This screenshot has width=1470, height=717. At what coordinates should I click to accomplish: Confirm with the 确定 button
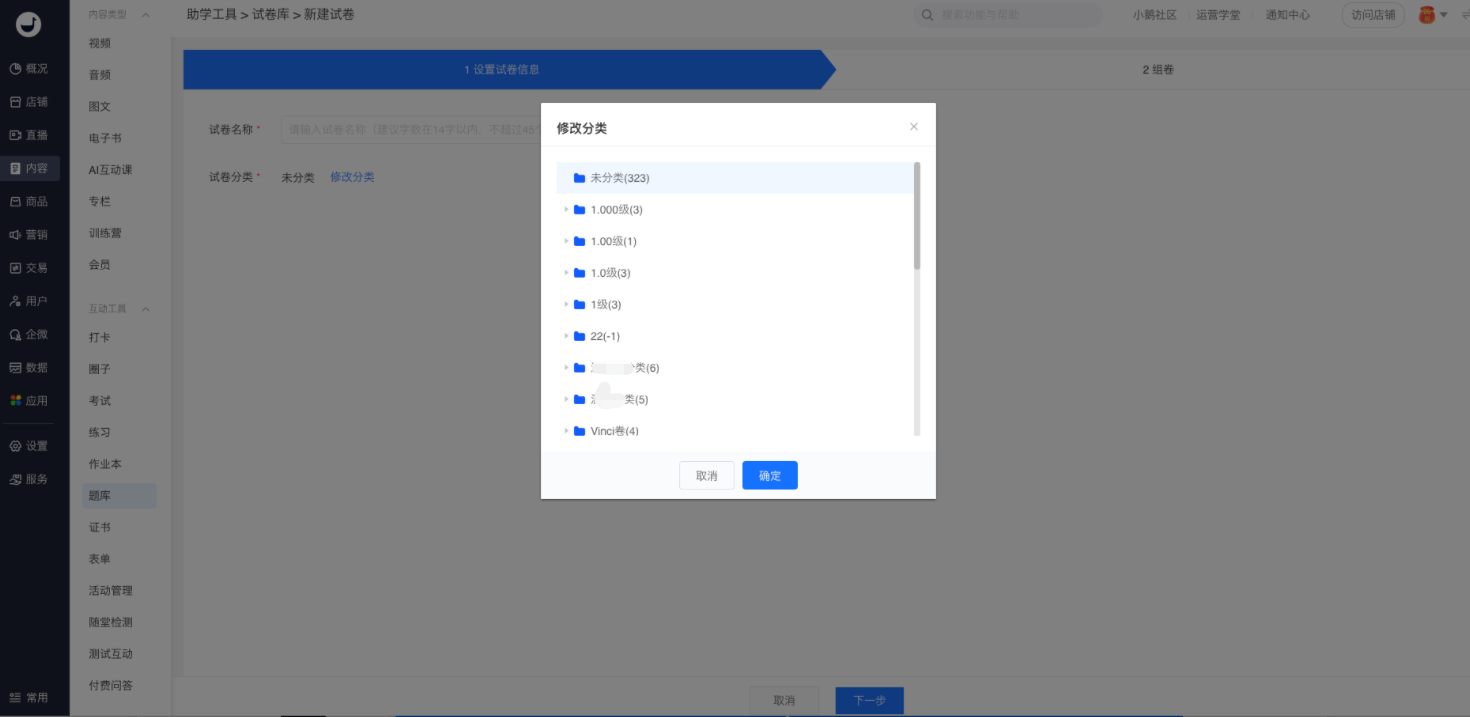[x=770, y=476]
